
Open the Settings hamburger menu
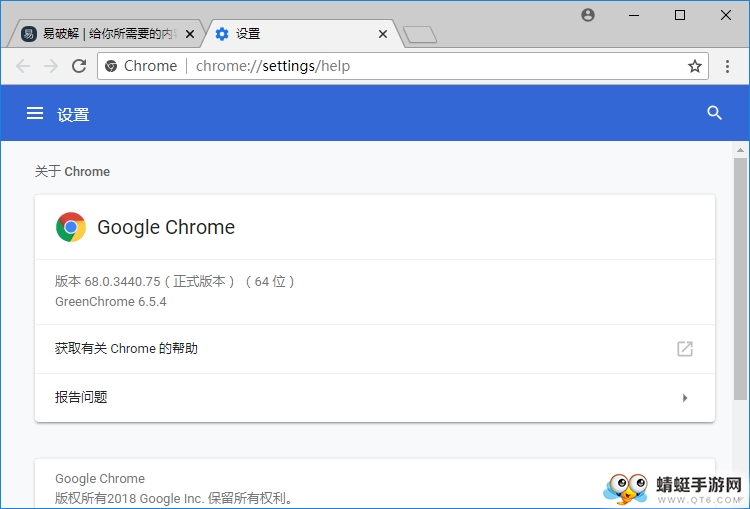[35, 113]
